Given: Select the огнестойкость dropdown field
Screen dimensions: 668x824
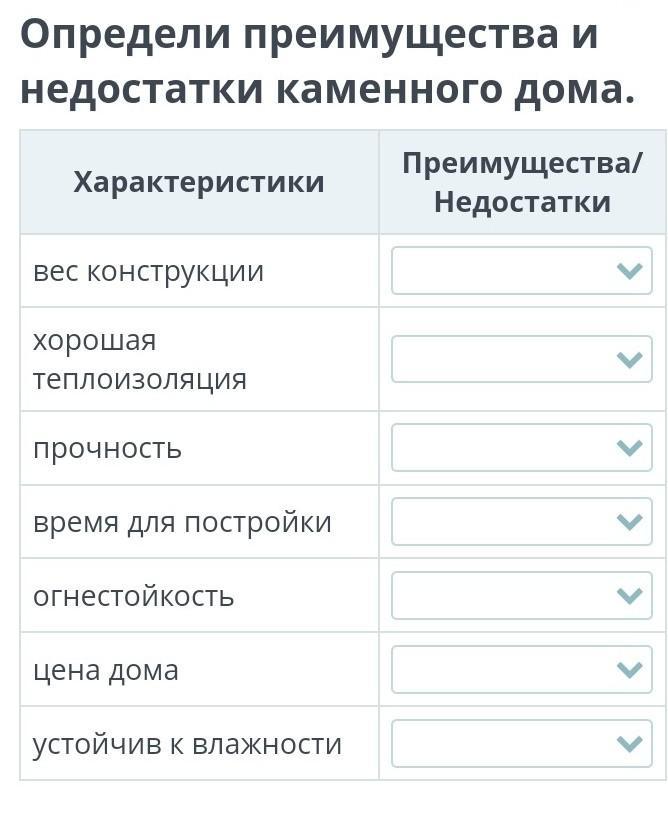Looking at the screenshot, I should [x=521, y=595].
